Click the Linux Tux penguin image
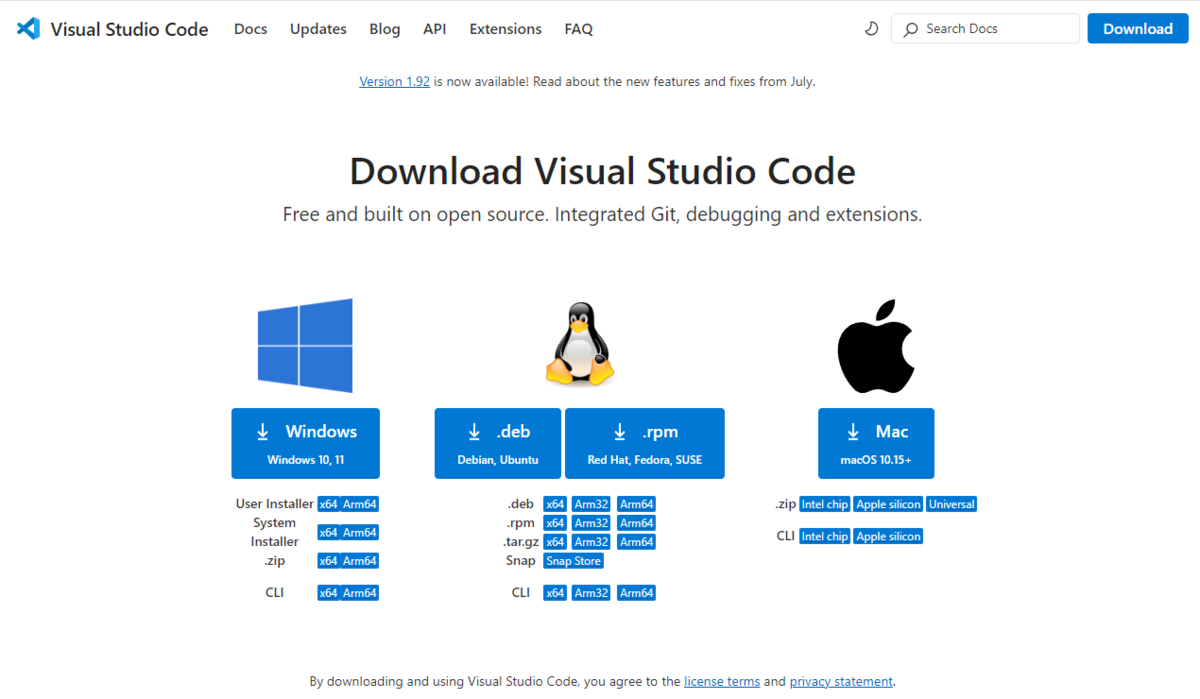Image resolution: width=1200 pixels, height=699 pixels. coord(579,345)
